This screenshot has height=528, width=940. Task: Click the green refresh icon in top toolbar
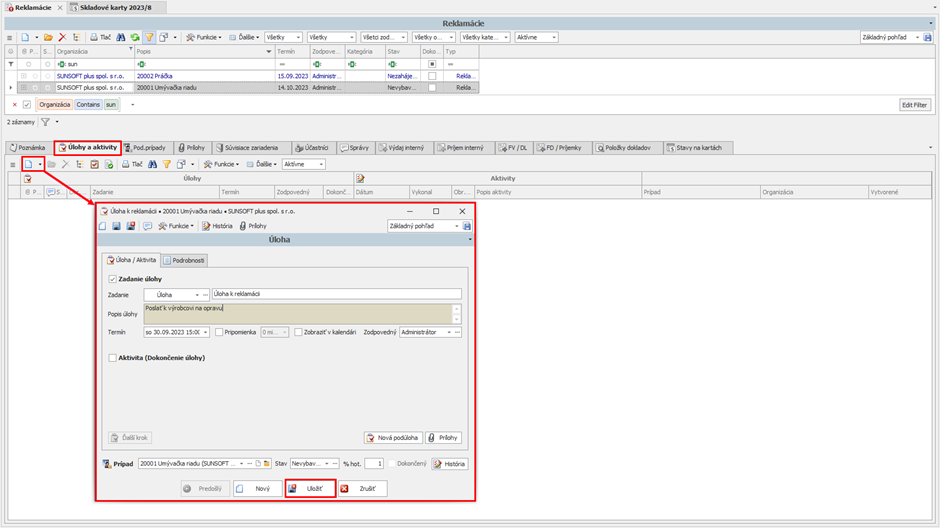coord(135,38)
